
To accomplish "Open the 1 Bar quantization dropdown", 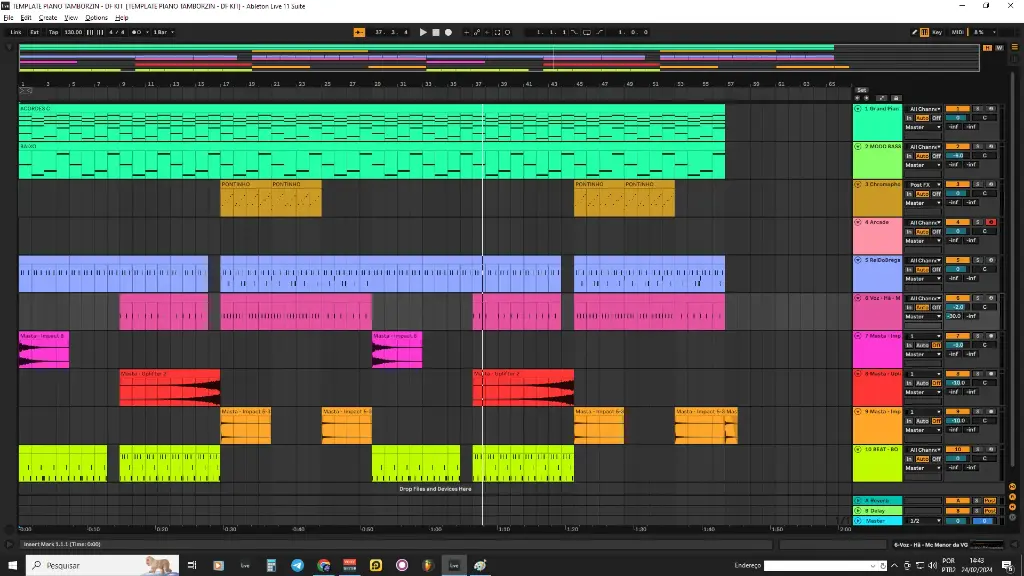I will pos(163,32).
